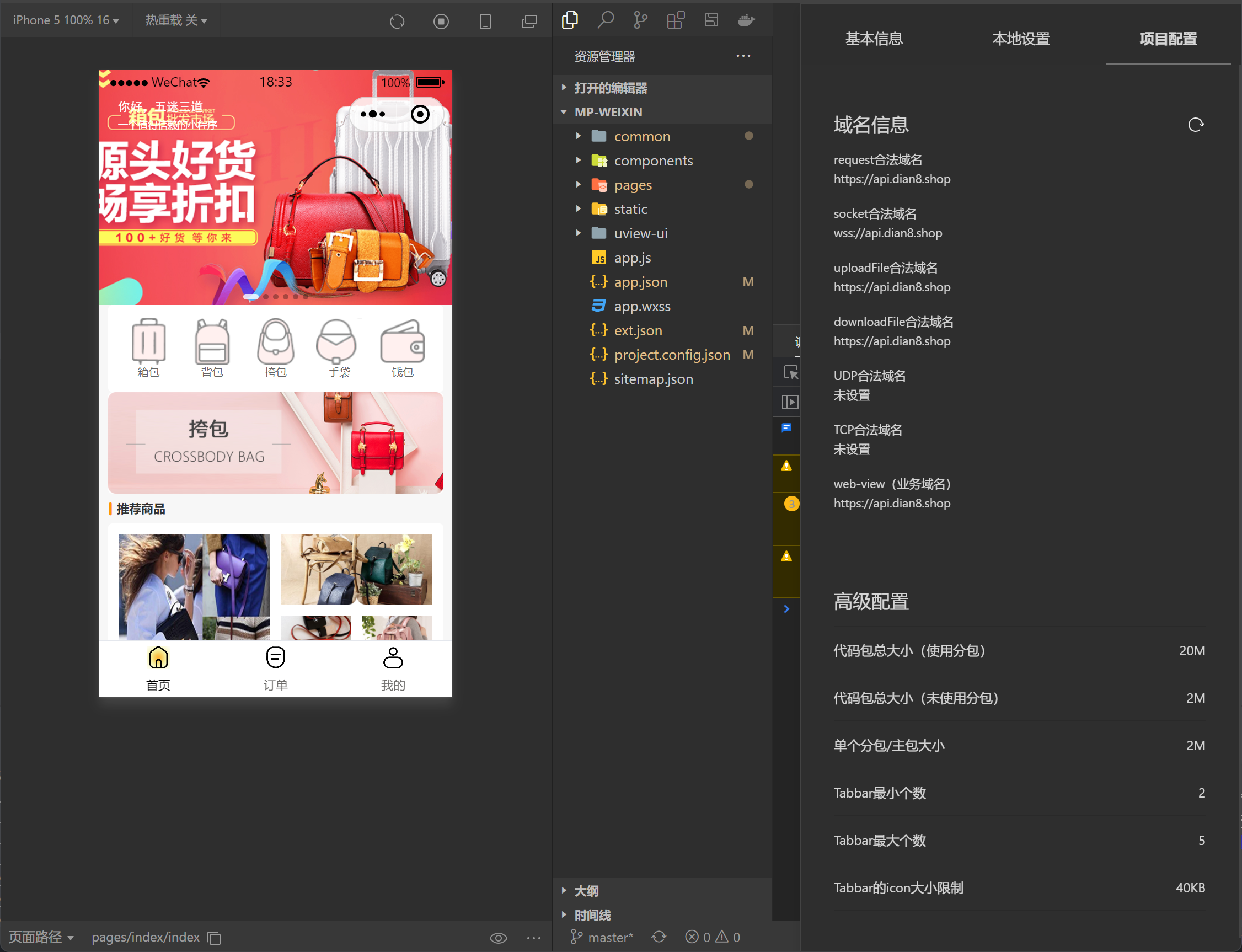Tap the 订单 tab in simulator

[275, 668]
